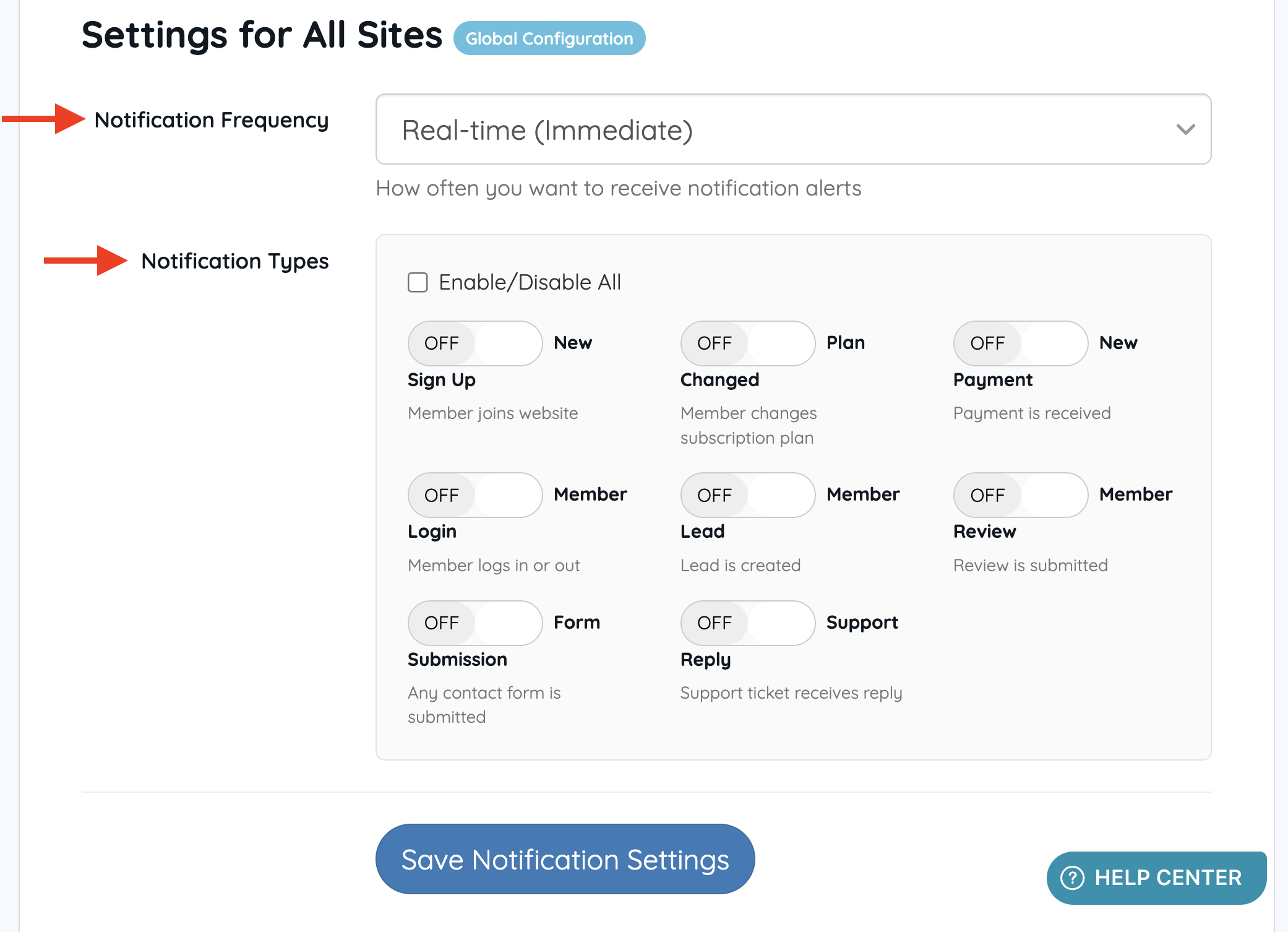Enable the New Payment notification switch

click(1020, 343)
